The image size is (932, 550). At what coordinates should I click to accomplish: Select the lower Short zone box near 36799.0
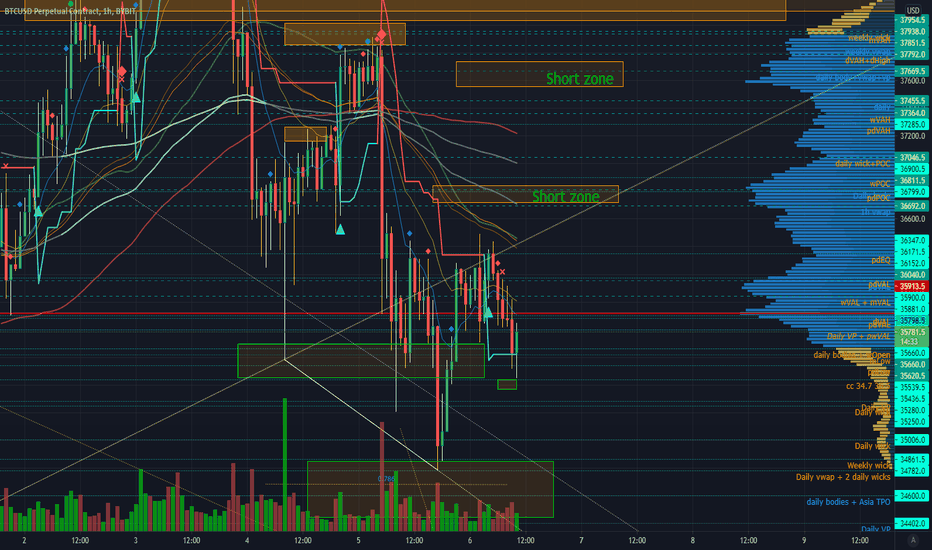525,194
